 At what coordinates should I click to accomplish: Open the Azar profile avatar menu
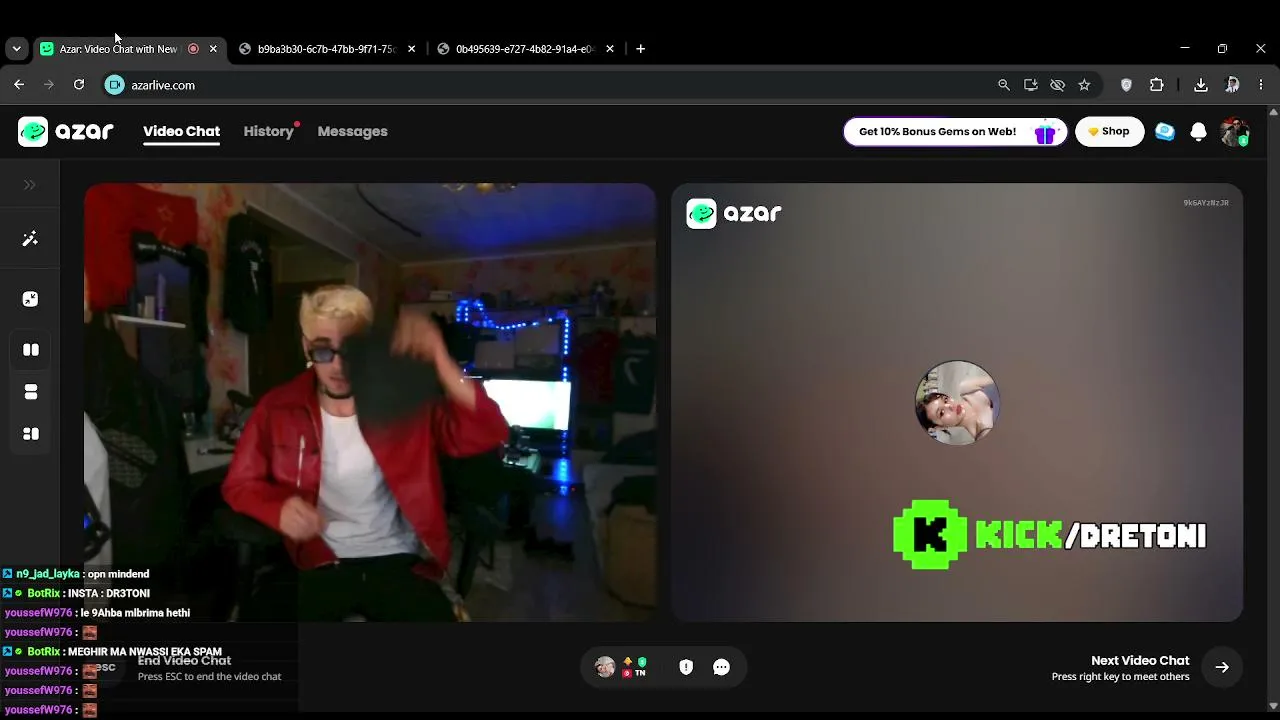pos(1235,132)
